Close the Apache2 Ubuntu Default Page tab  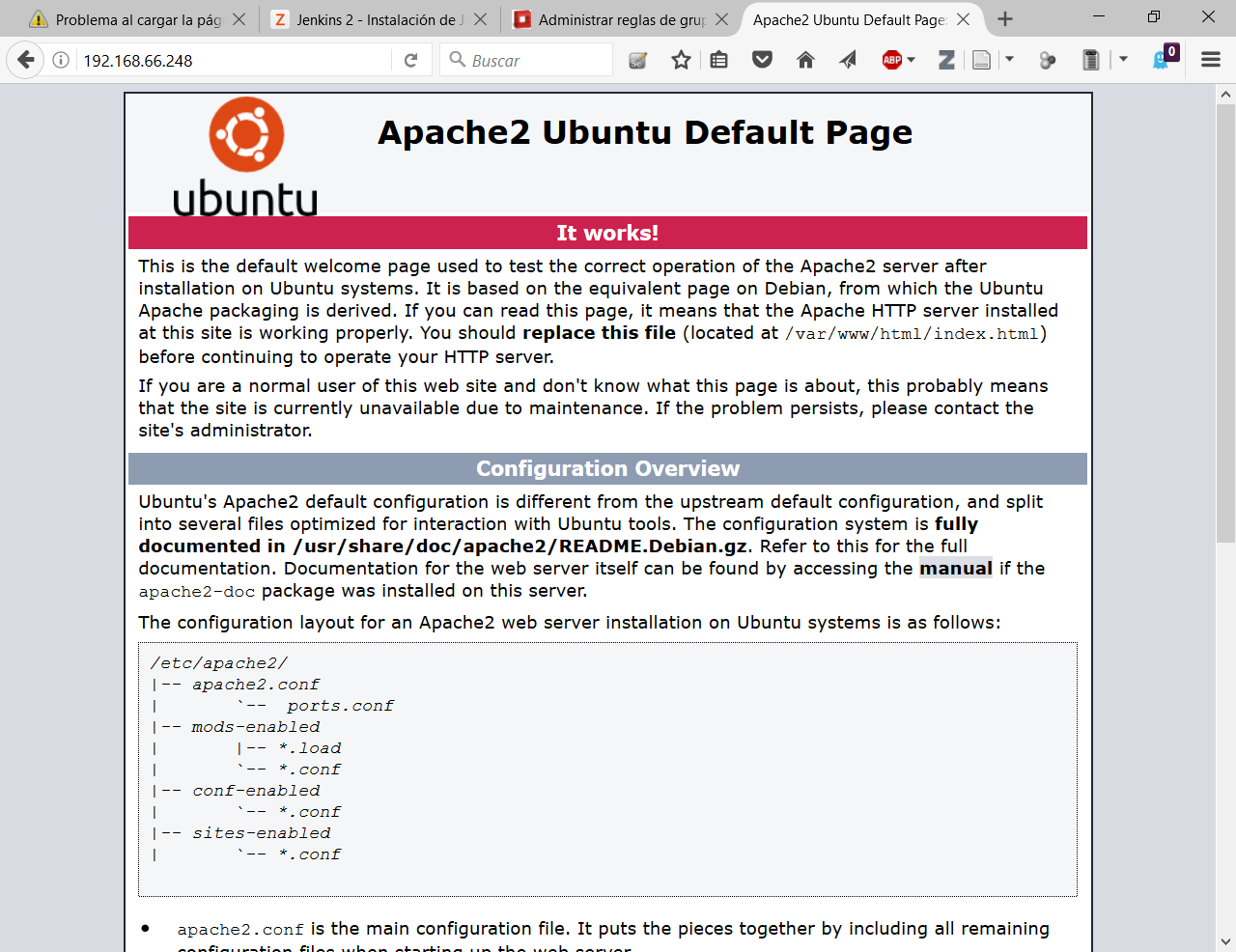[963, 19]
